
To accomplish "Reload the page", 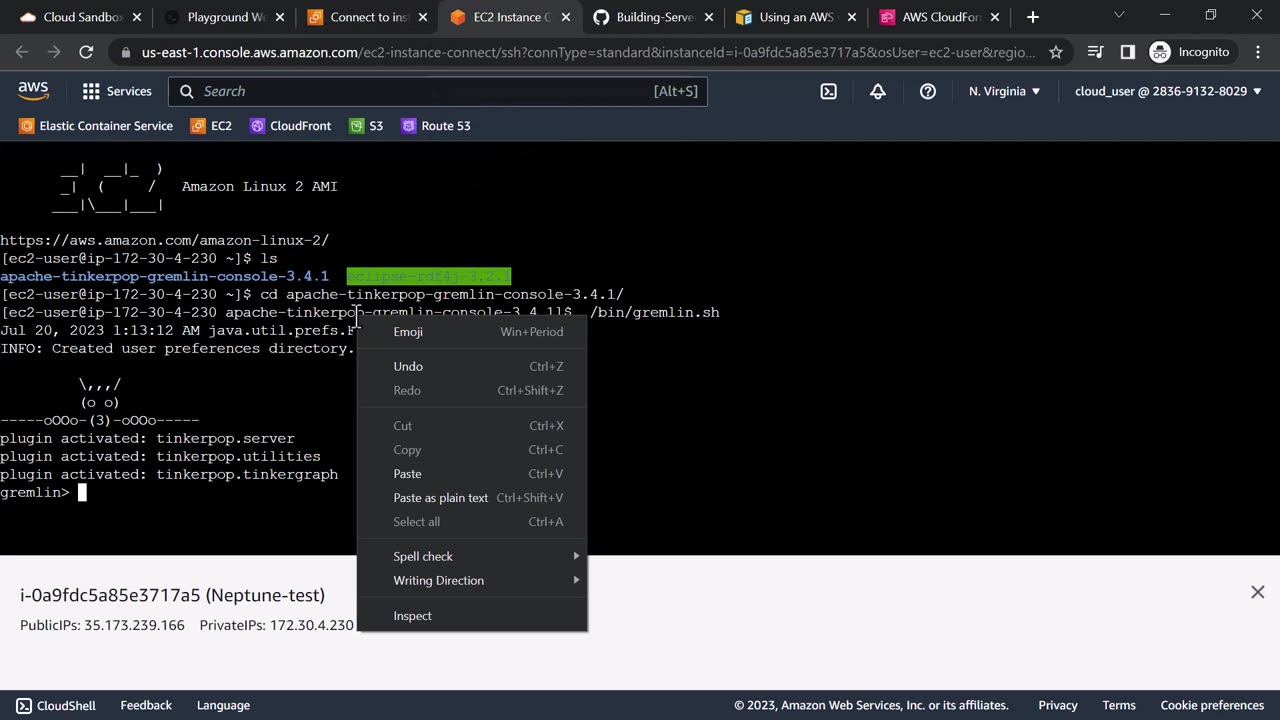I will pos(86,52).
